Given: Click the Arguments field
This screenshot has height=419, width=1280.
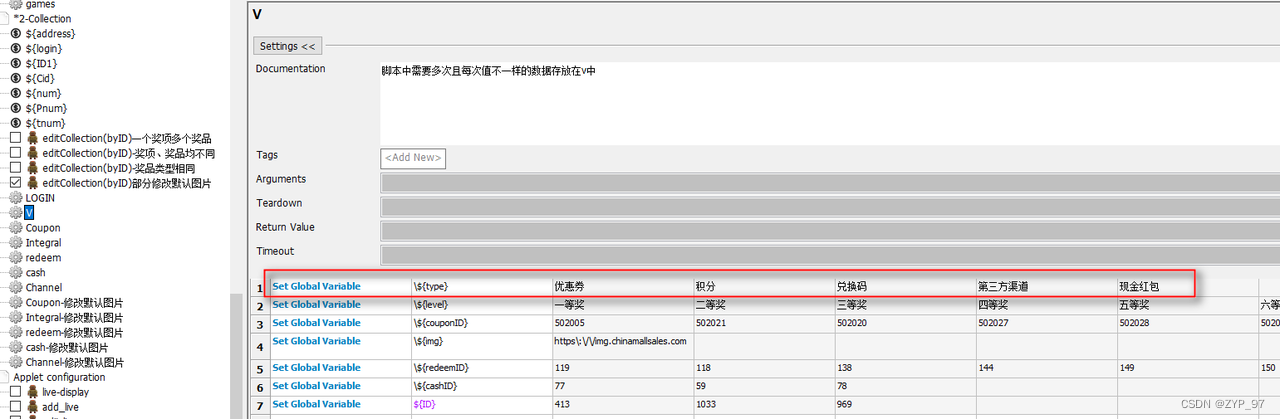Looking at the screenshot, I should click(x=830, y=182).
